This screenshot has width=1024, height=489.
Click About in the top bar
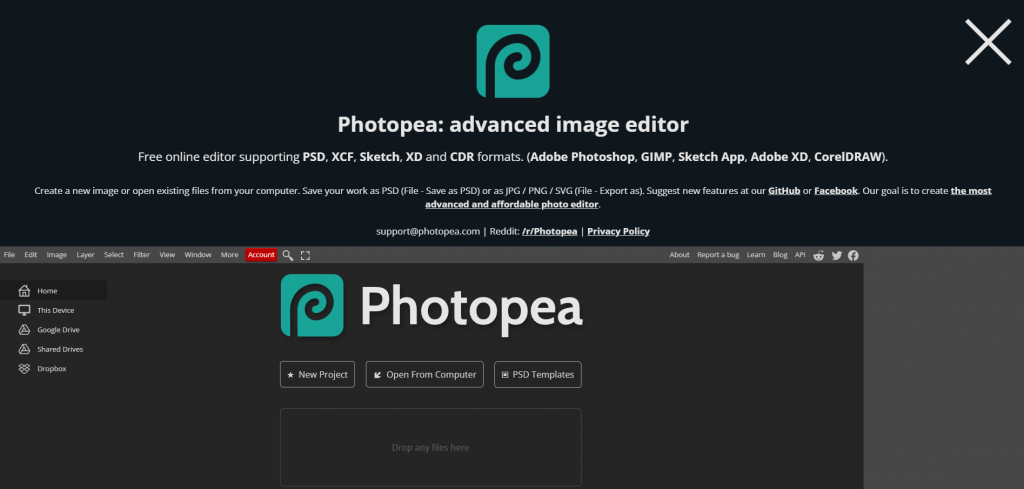click(679, 255)
